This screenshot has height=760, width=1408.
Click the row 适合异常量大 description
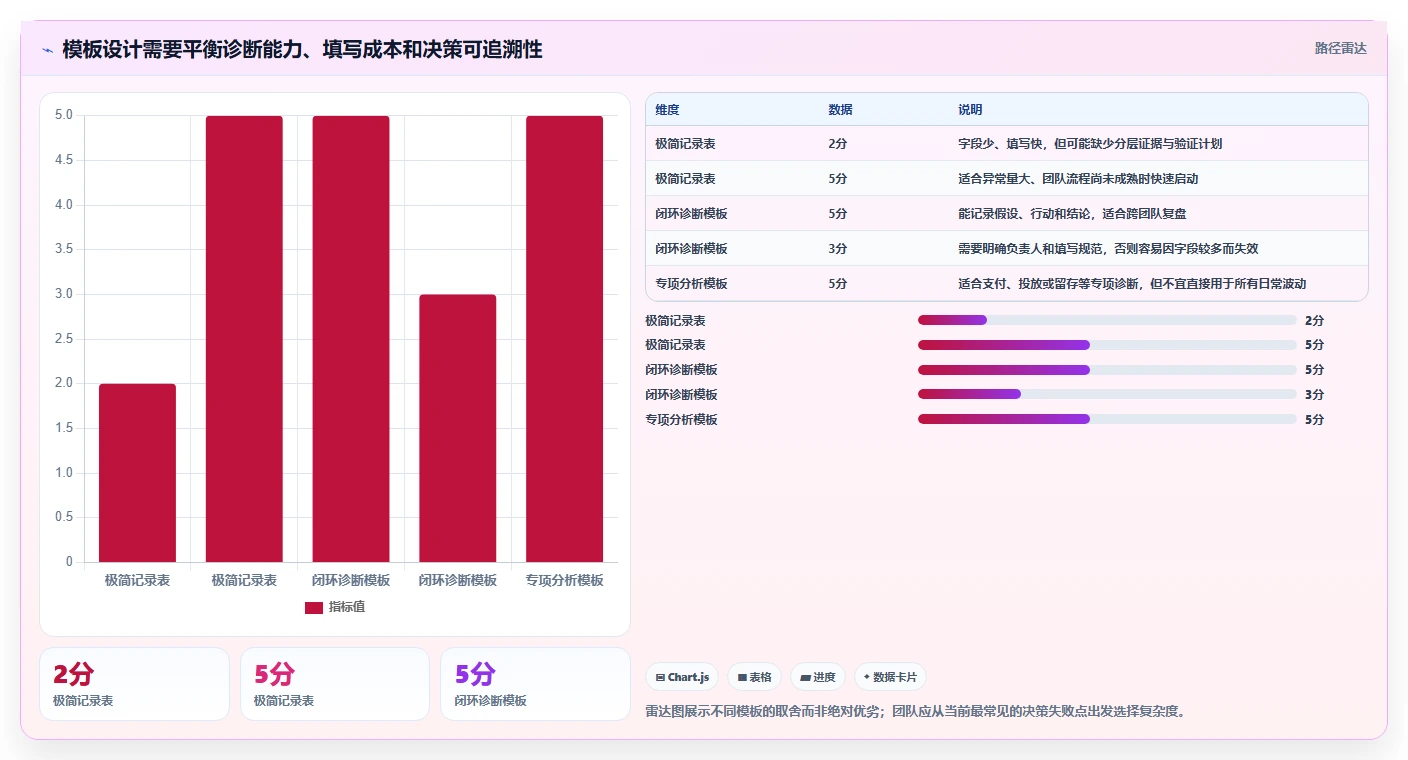tap(1078, 179)
